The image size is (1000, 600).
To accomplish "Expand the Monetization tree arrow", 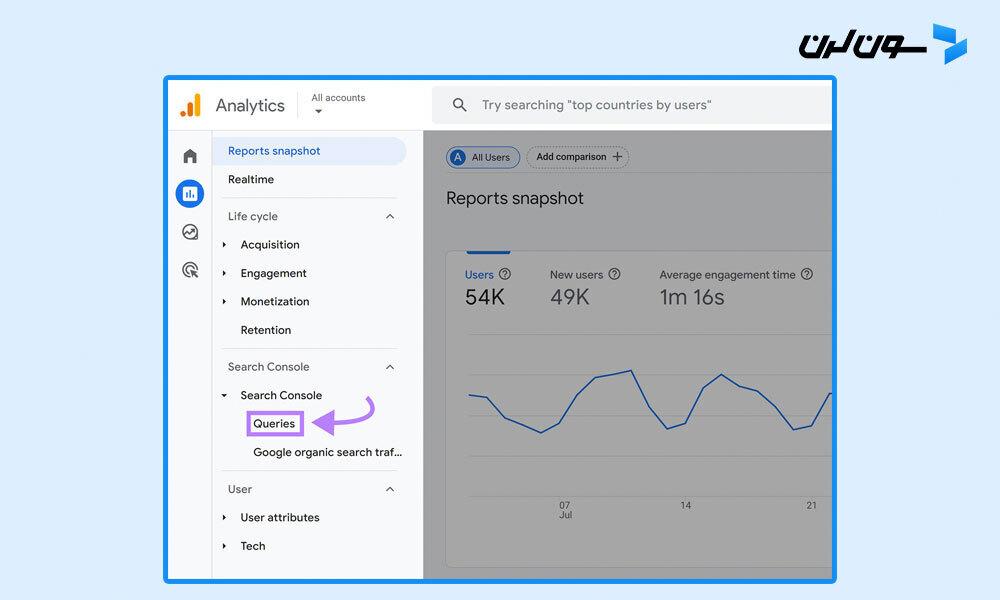I will coord(224,302).
